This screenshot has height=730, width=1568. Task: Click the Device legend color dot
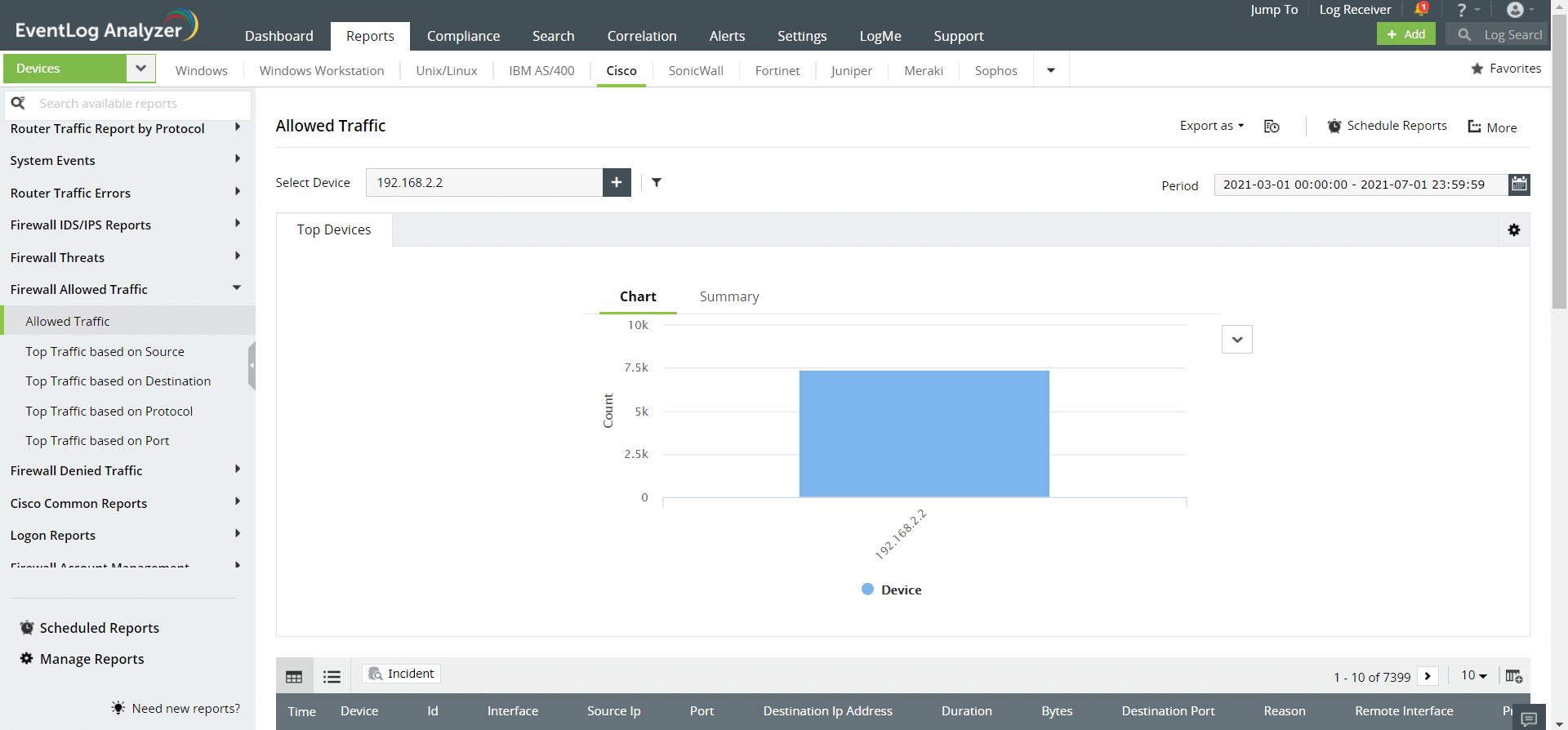click(x=867, y=589)
